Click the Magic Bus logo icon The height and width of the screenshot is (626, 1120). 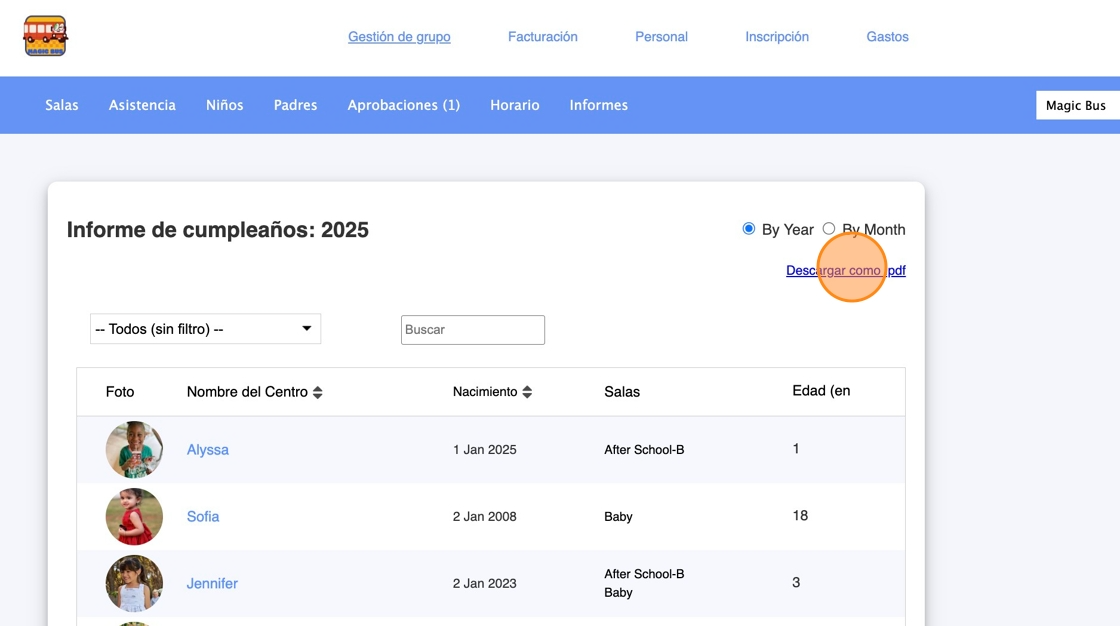point(45,36)
